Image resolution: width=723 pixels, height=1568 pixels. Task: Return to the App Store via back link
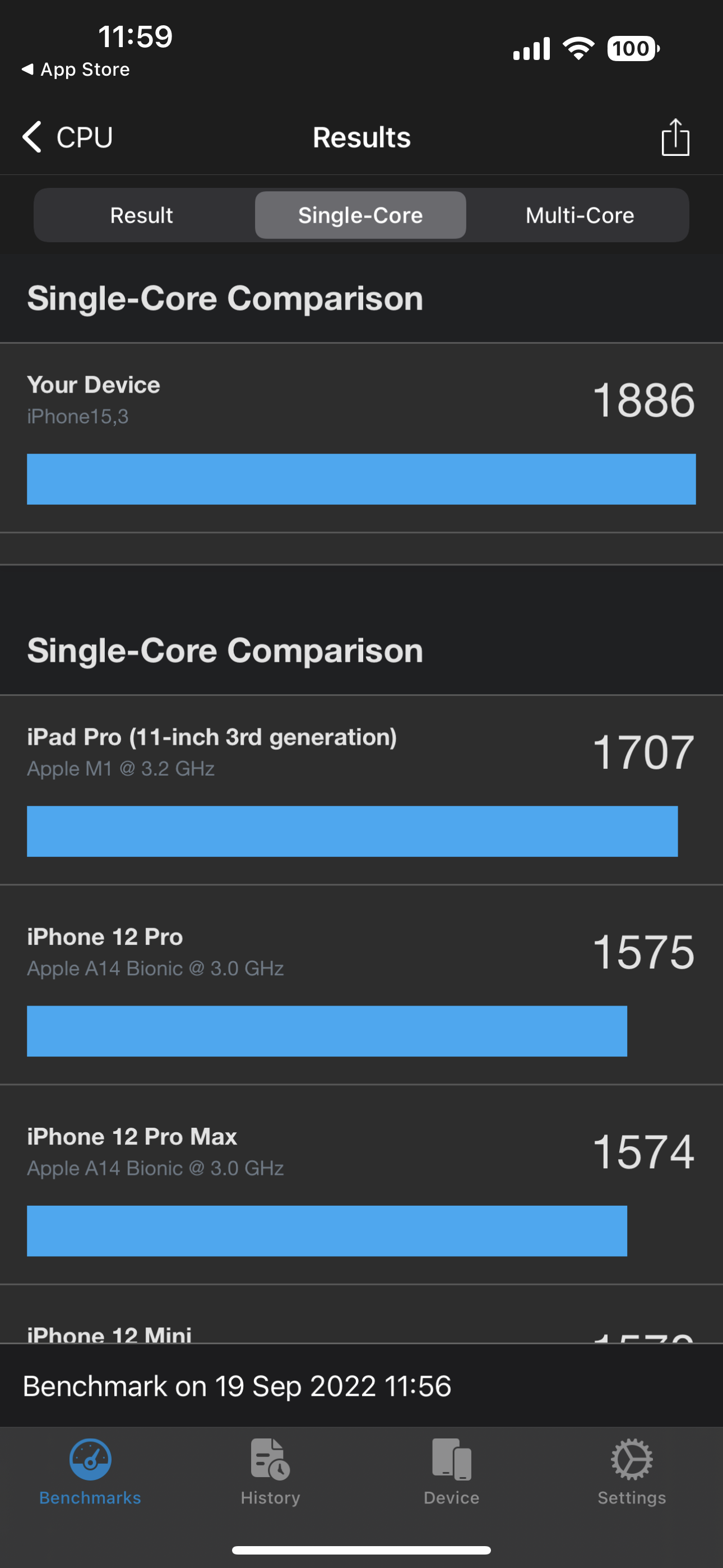[x=76, y=70]
